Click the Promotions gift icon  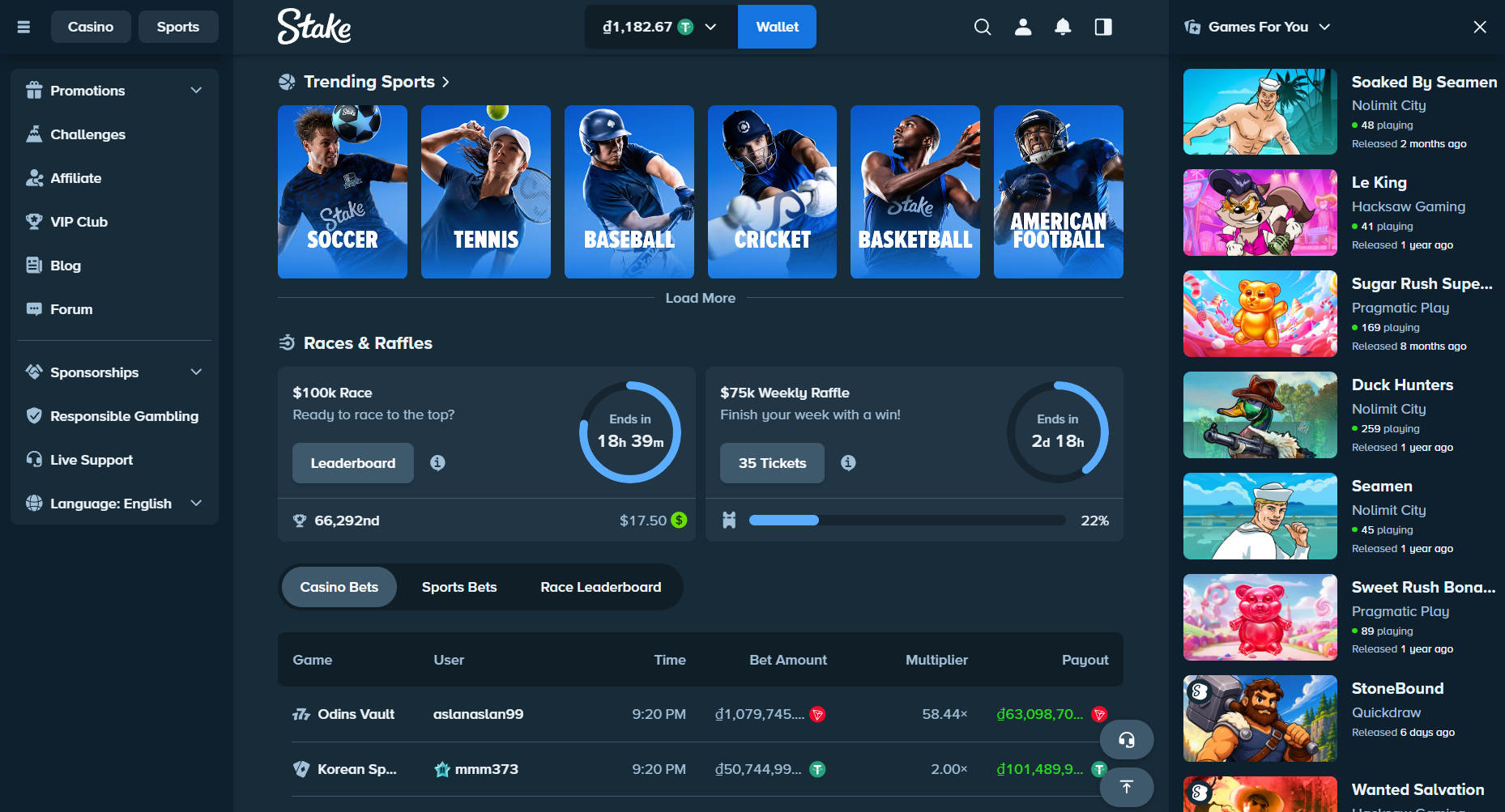tap(34, 90)
